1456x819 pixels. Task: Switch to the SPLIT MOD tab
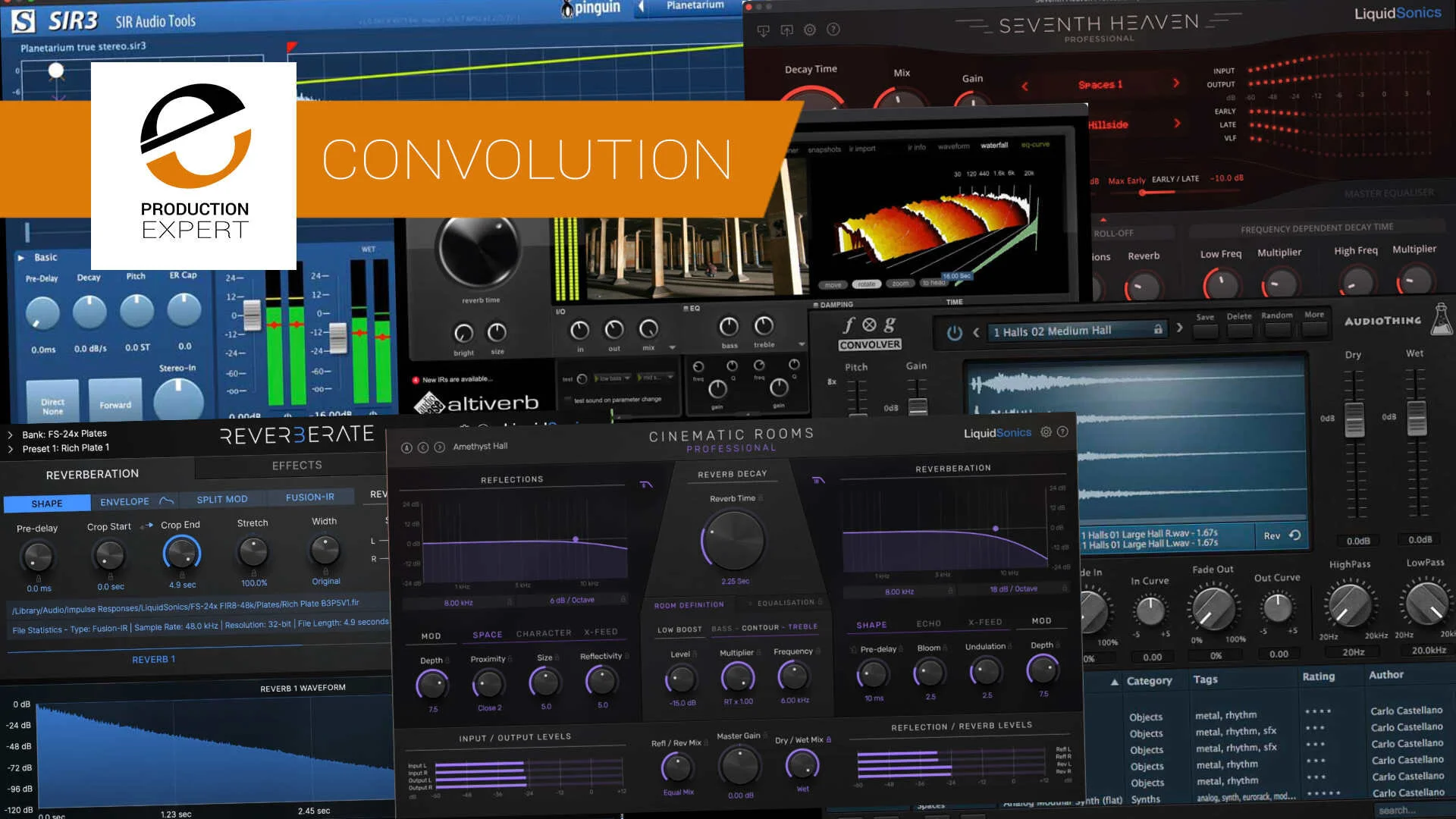click(222, 499)
